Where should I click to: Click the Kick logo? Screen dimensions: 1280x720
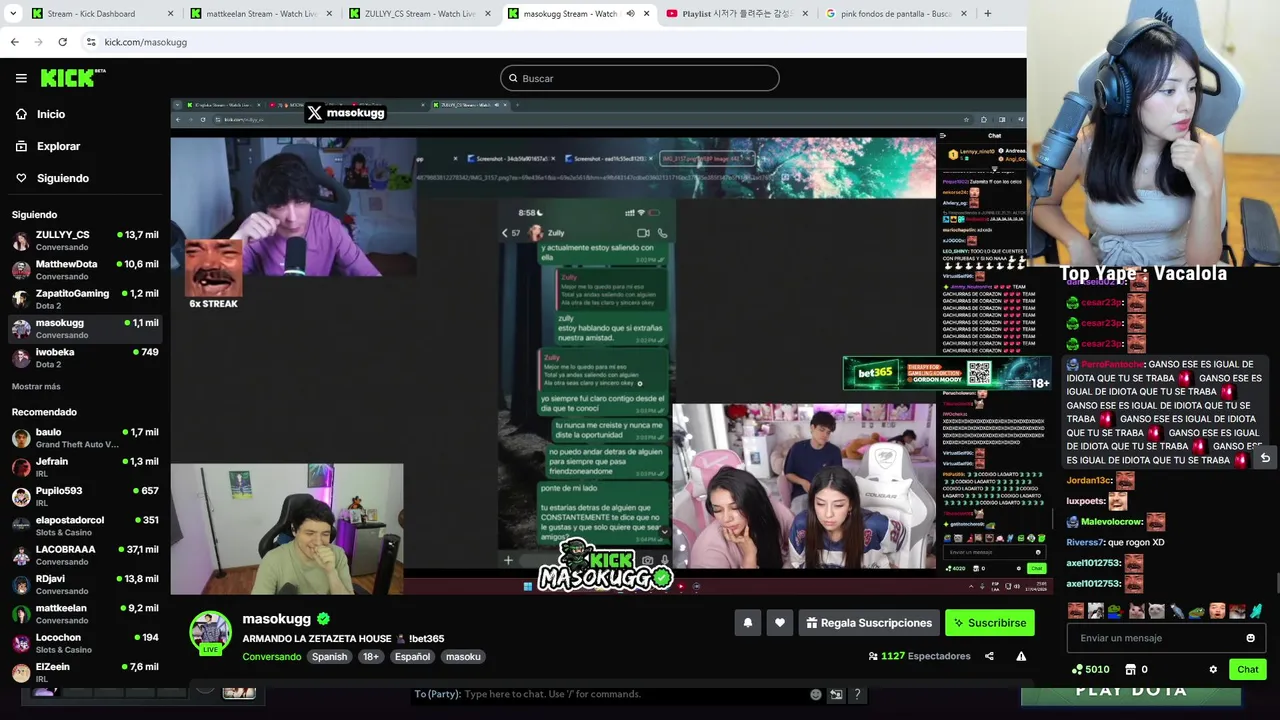point(72,78)
